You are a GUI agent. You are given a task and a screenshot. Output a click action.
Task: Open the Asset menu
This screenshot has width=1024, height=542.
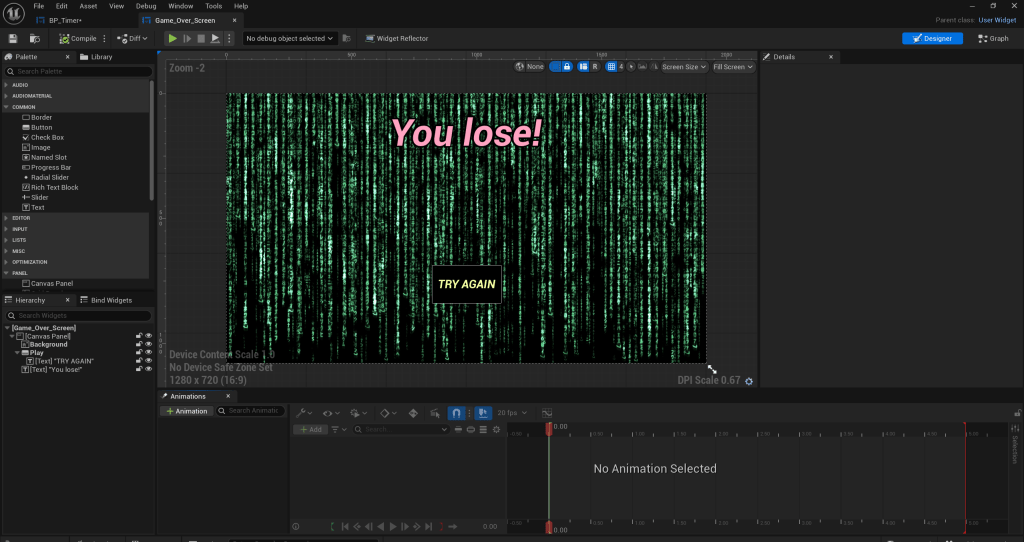click(88, 6)
